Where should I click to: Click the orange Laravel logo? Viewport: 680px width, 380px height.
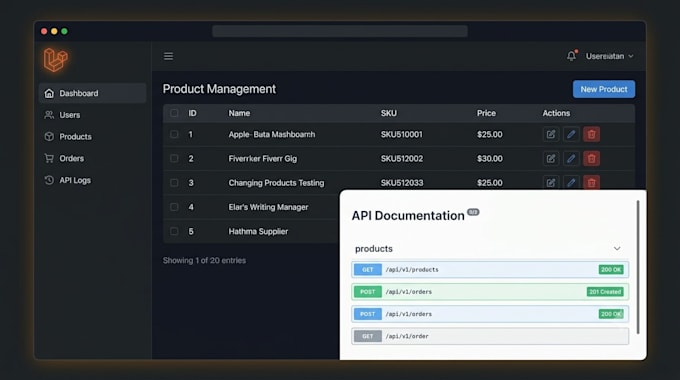(x=56, y=59)
